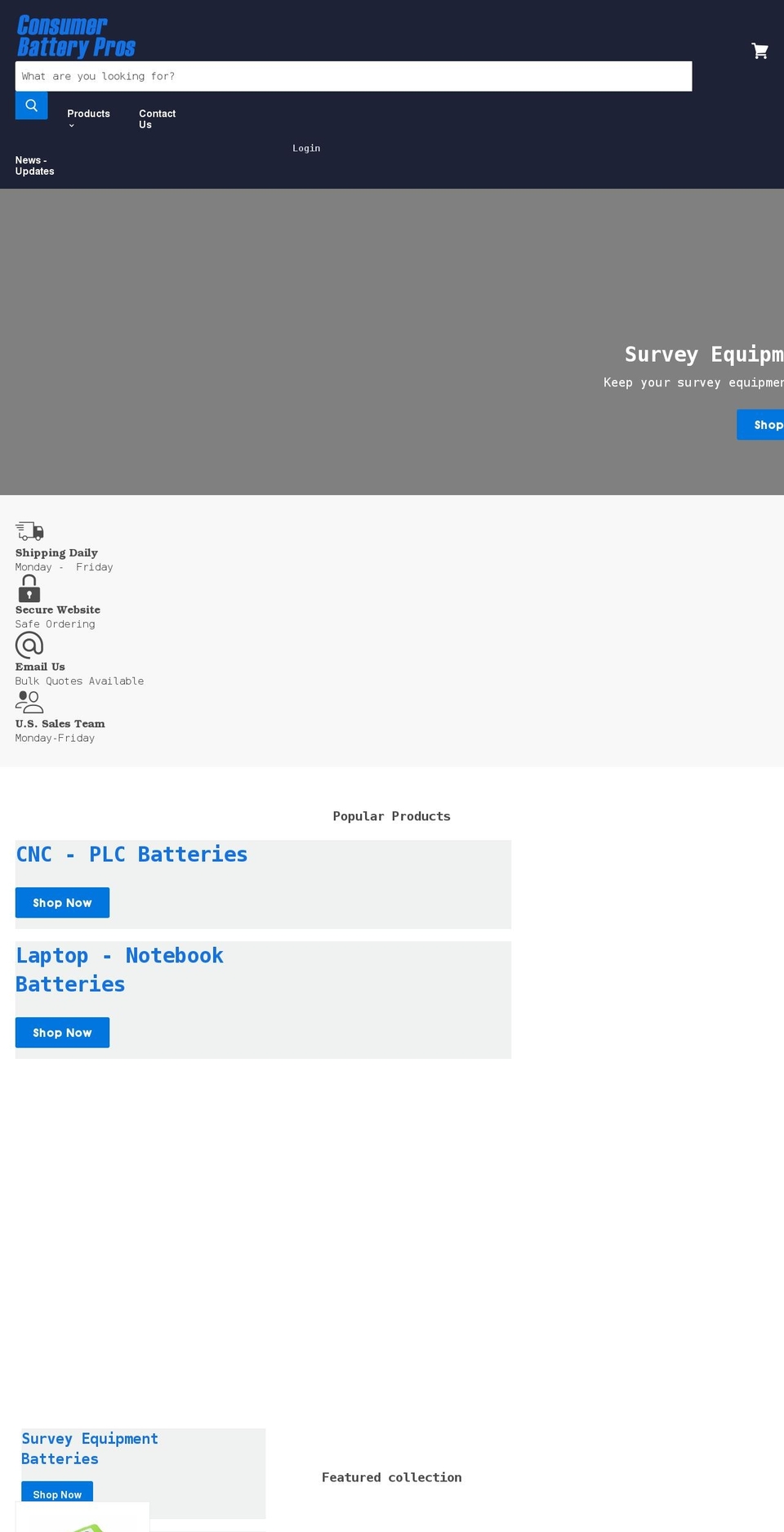784x1532 pixels.
Task: Click the 'Popular Products' heading
Action: click(x=391, y=816)
